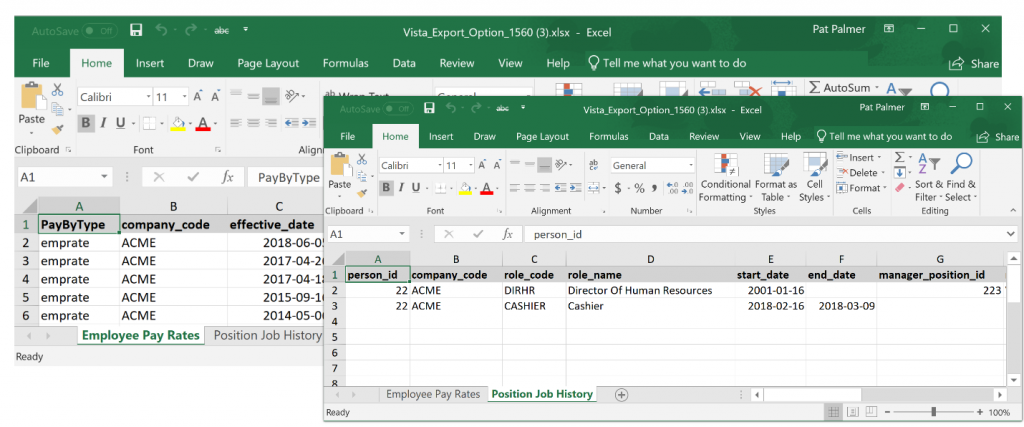Click Decrease Decimal in the front window
The height and width of the screenshot is (427, 1024).
tap(687, 189)
